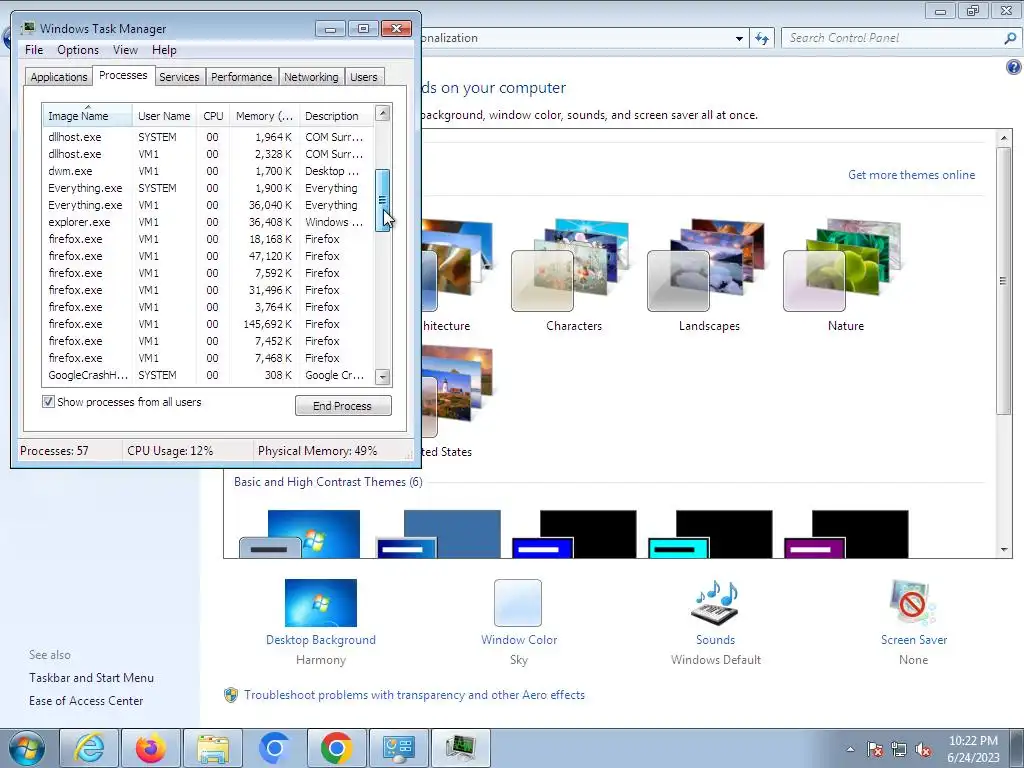The width and height of the screenshot is (1024, 768).
Task: Sort processes by CPU column
Action: (213, 116)
